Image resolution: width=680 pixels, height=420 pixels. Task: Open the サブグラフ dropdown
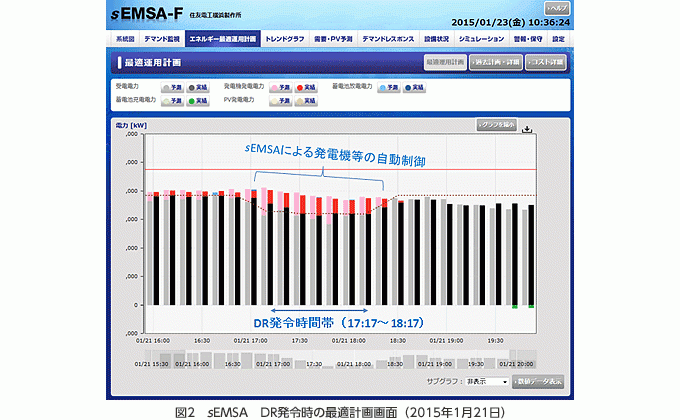[x=487, y=382]
